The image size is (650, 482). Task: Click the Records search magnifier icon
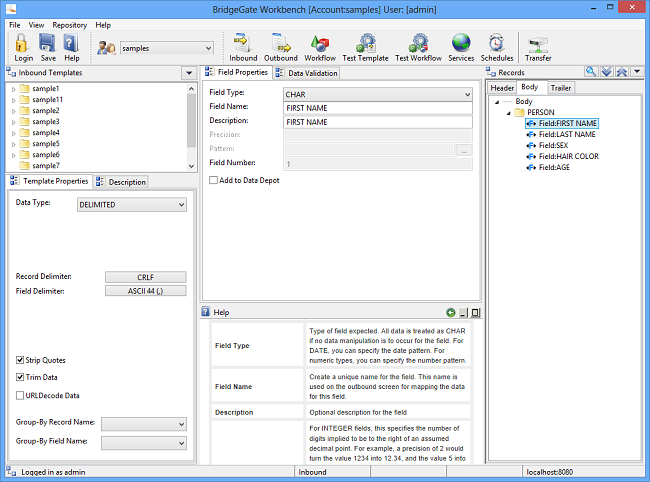click(x=591, y=72)
